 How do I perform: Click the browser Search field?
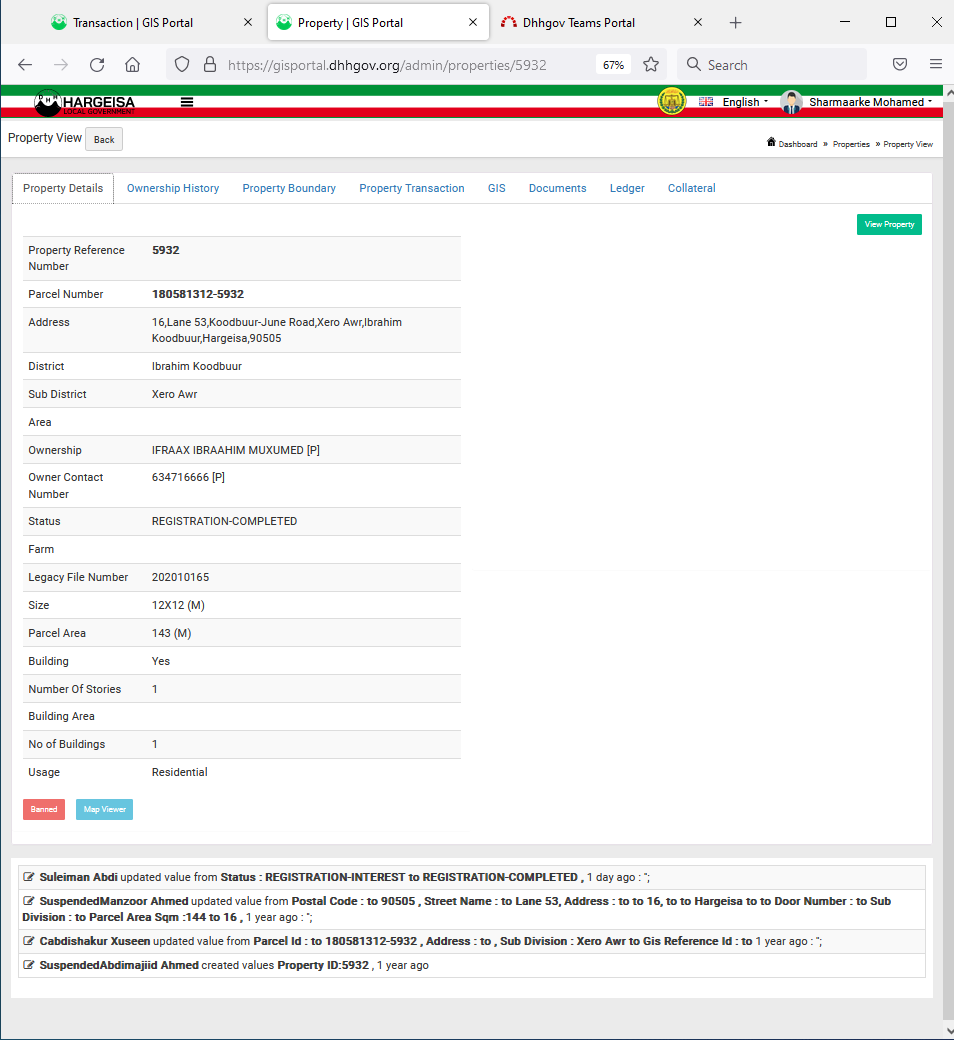pos(772,64)
